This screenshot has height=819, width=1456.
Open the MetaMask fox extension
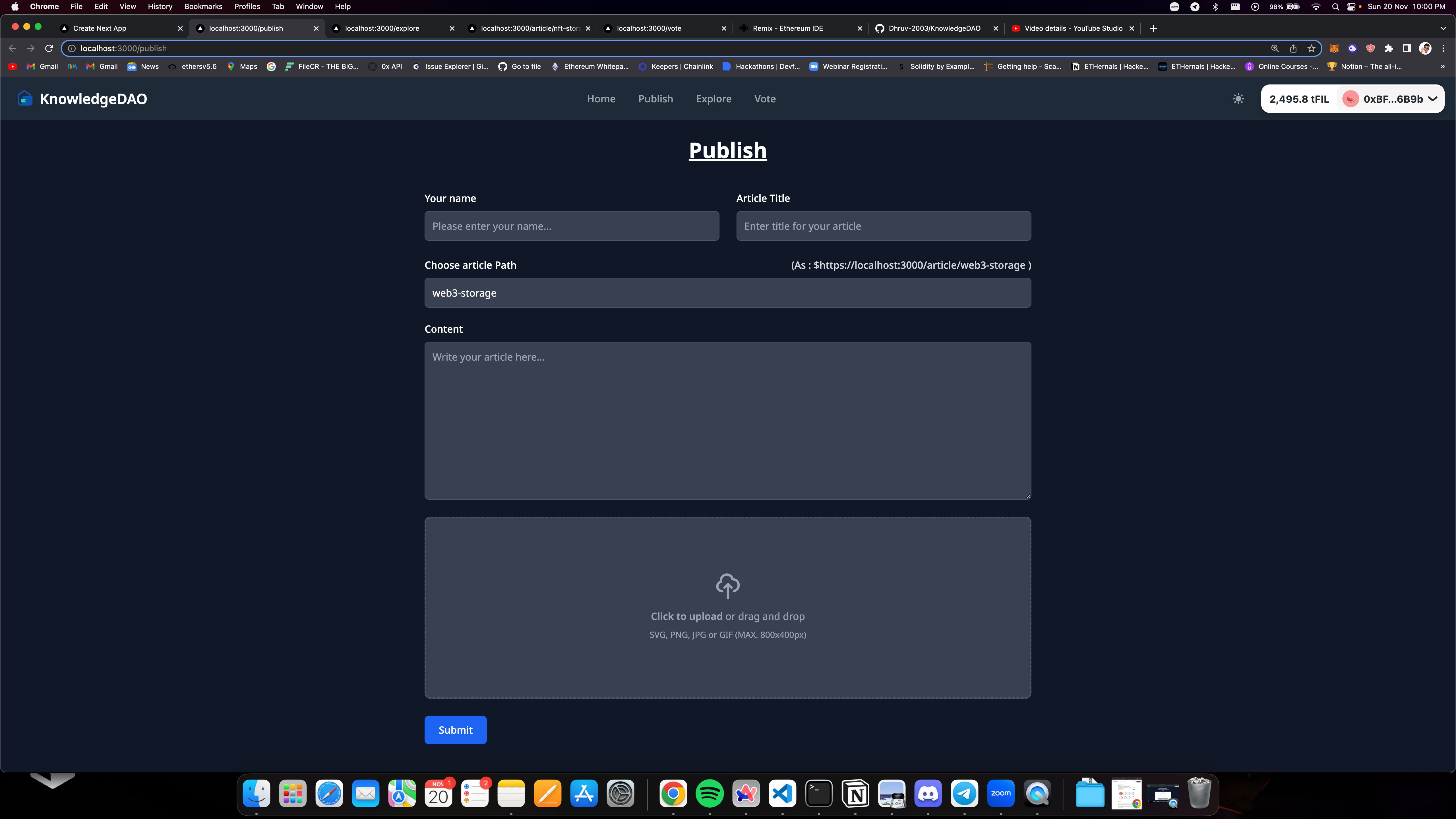[x=1334, y=48]
